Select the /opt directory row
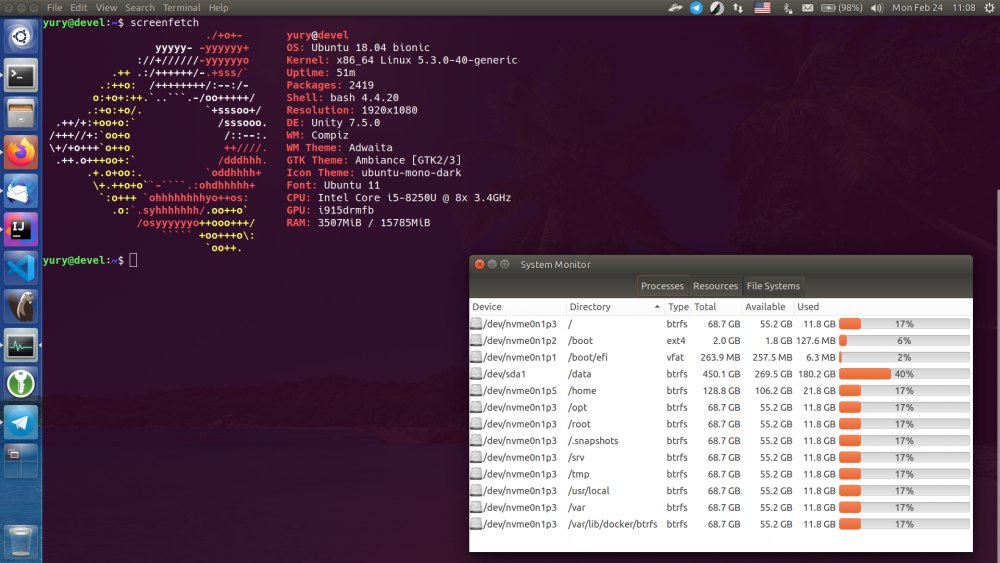The image size is (1000, 563). (721, 407)
